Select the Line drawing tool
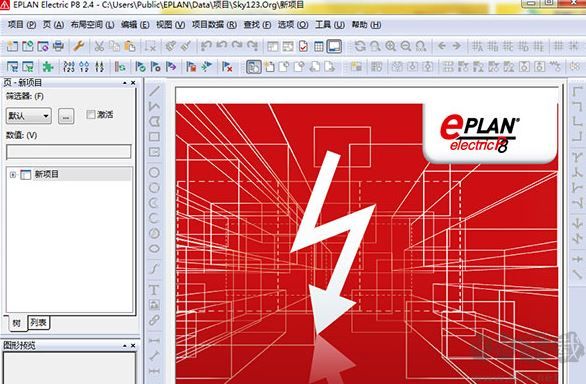 pos(154,91)
